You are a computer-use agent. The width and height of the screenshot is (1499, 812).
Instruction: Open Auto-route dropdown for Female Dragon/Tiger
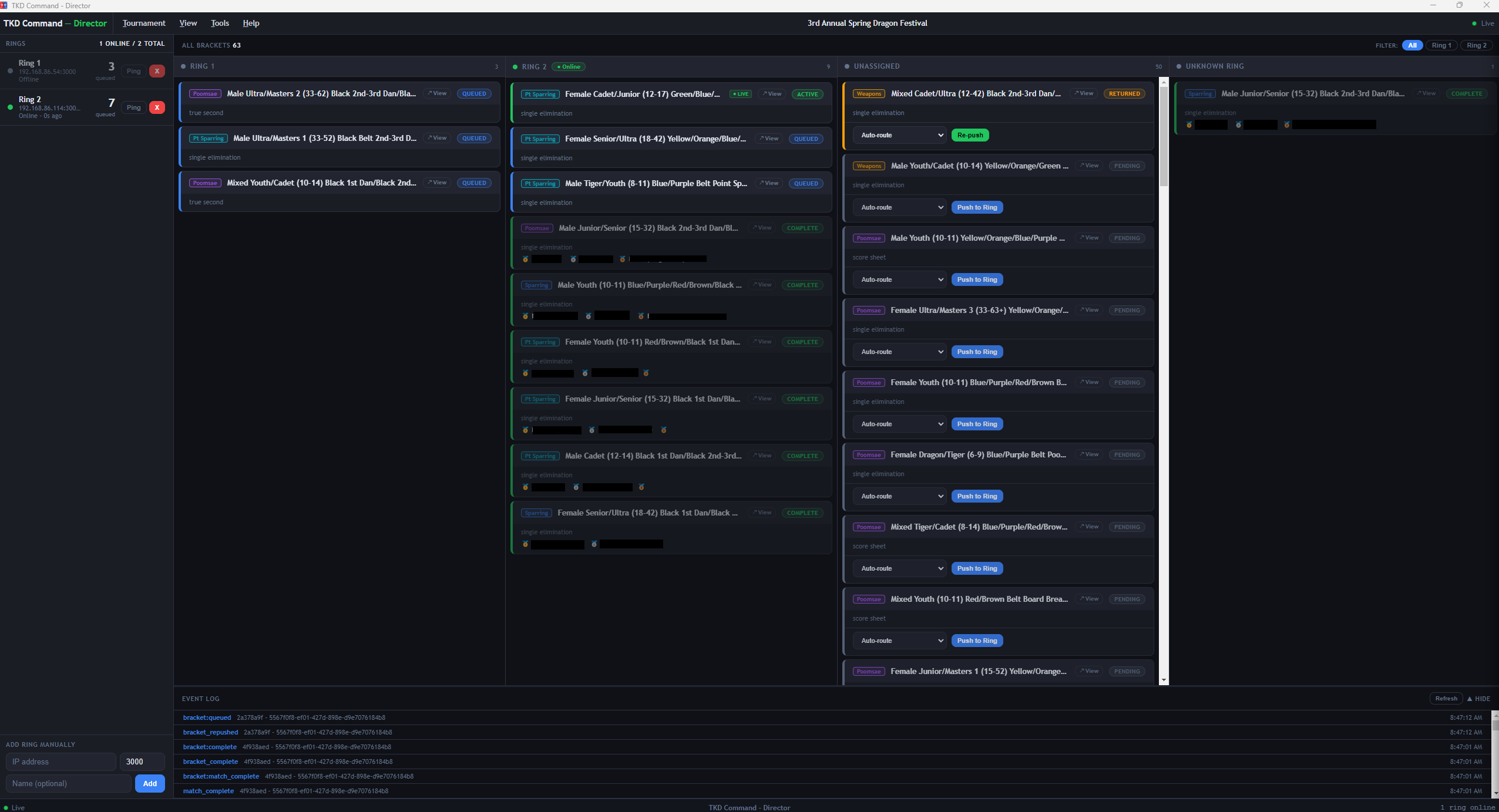(x=899, y=496)
